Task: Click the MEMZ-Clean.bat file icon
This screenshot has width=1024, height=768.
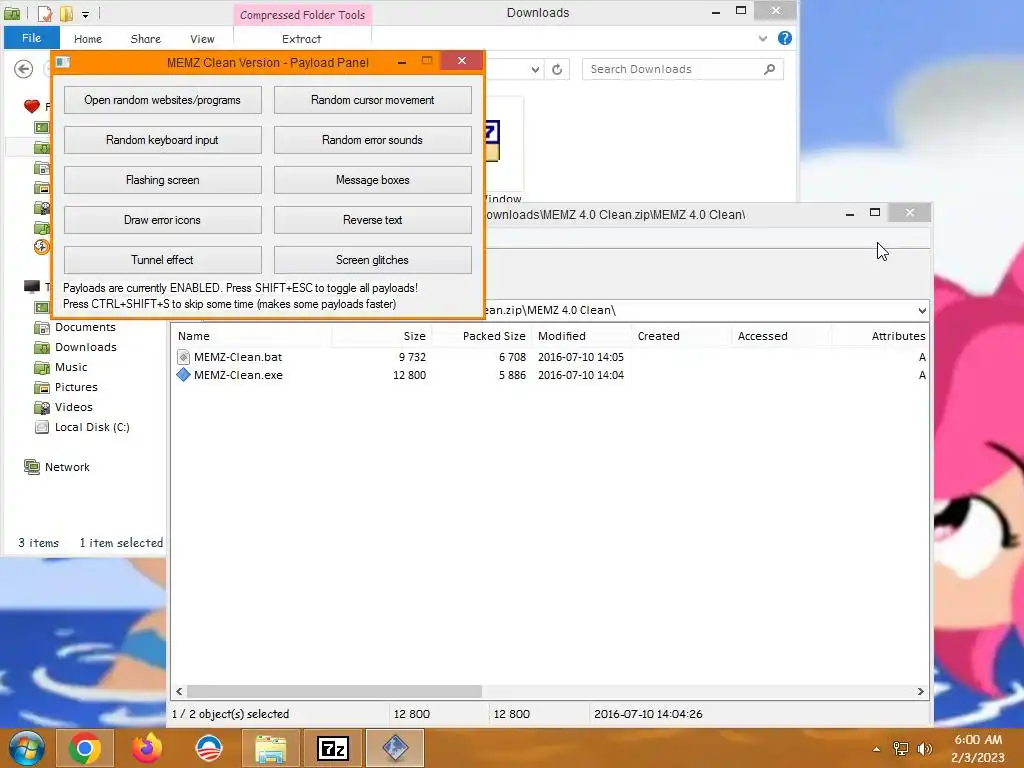Action: [184, 357]
